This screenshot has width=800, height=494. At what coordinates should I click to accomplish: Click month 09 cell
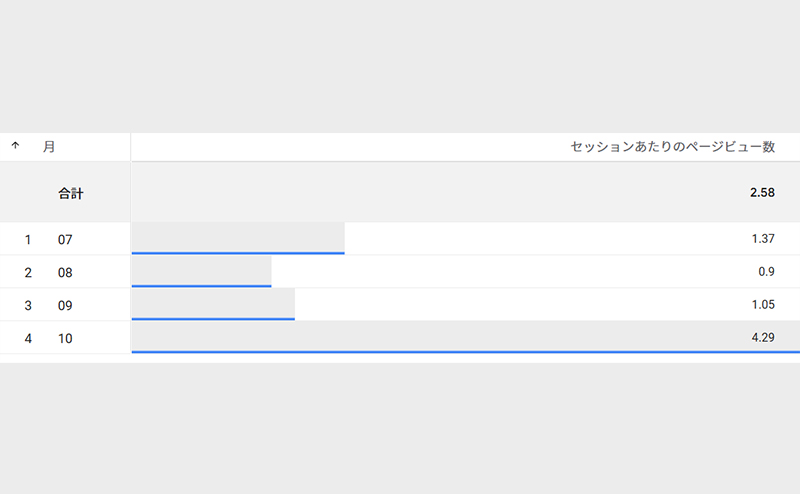(x=65, y=306)
